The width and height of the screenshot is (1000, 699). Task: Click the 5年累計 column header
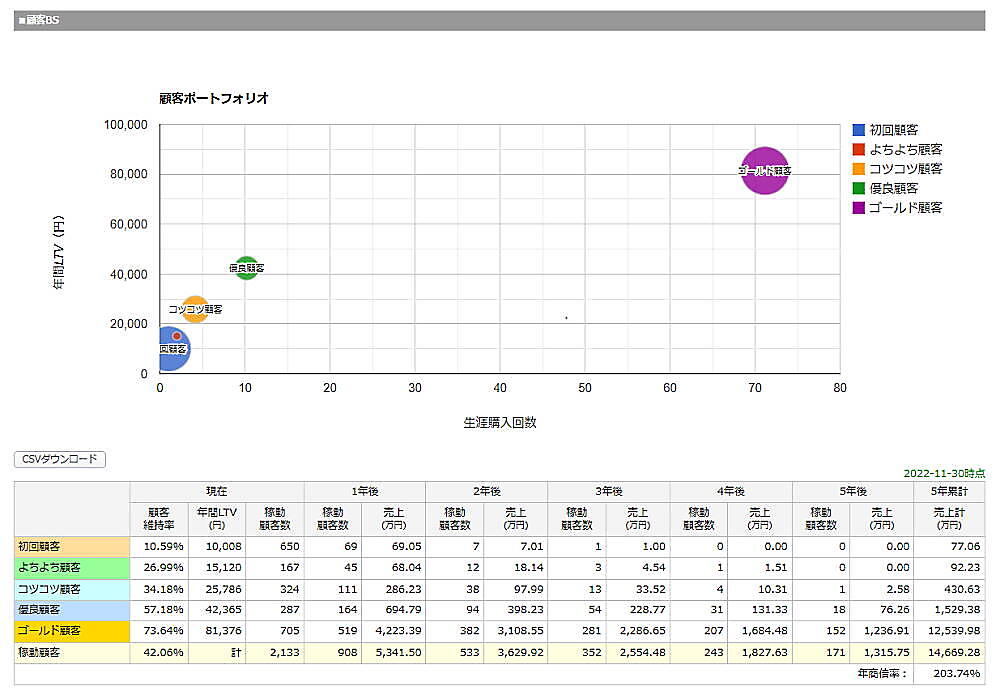[x=949, y=491]
